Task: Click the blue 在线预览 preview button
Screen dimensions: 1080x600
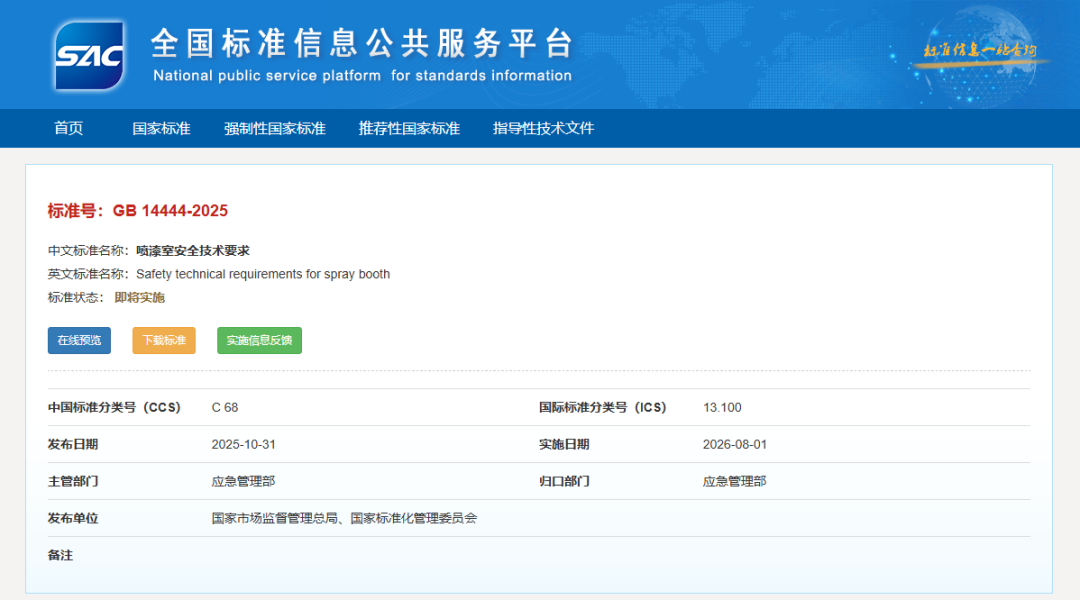Action: pos(79,340)
